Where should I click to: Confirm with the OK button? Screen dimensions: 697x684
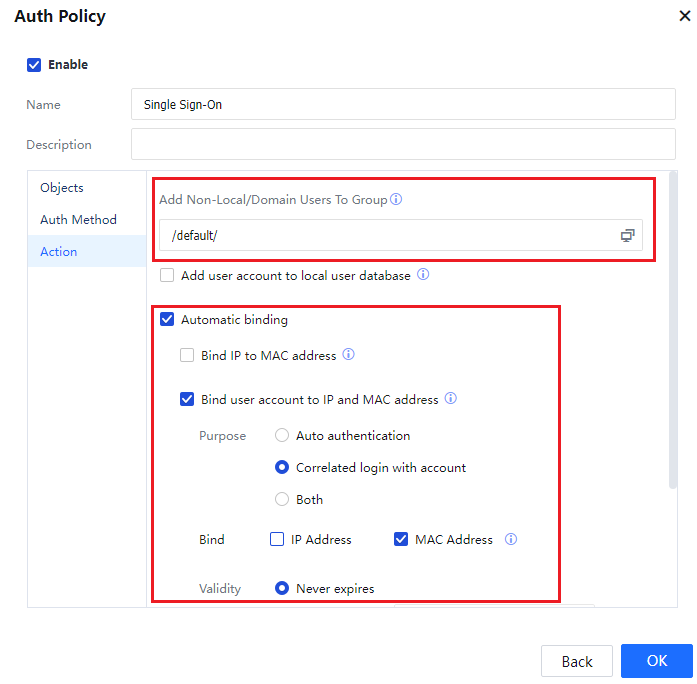pyautogui.click(x=656, y=661)
